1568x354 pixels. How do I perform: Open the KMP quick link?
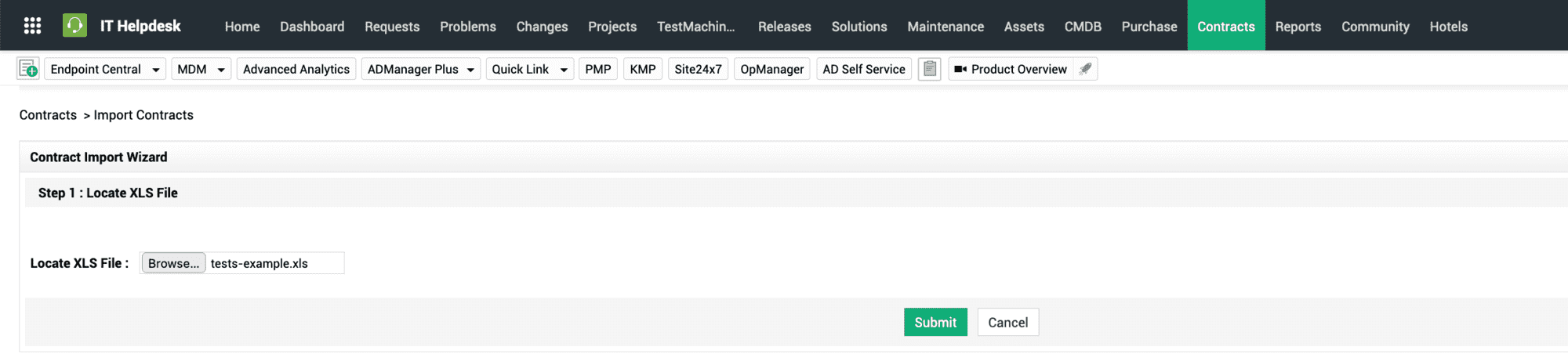pos(643,69)
